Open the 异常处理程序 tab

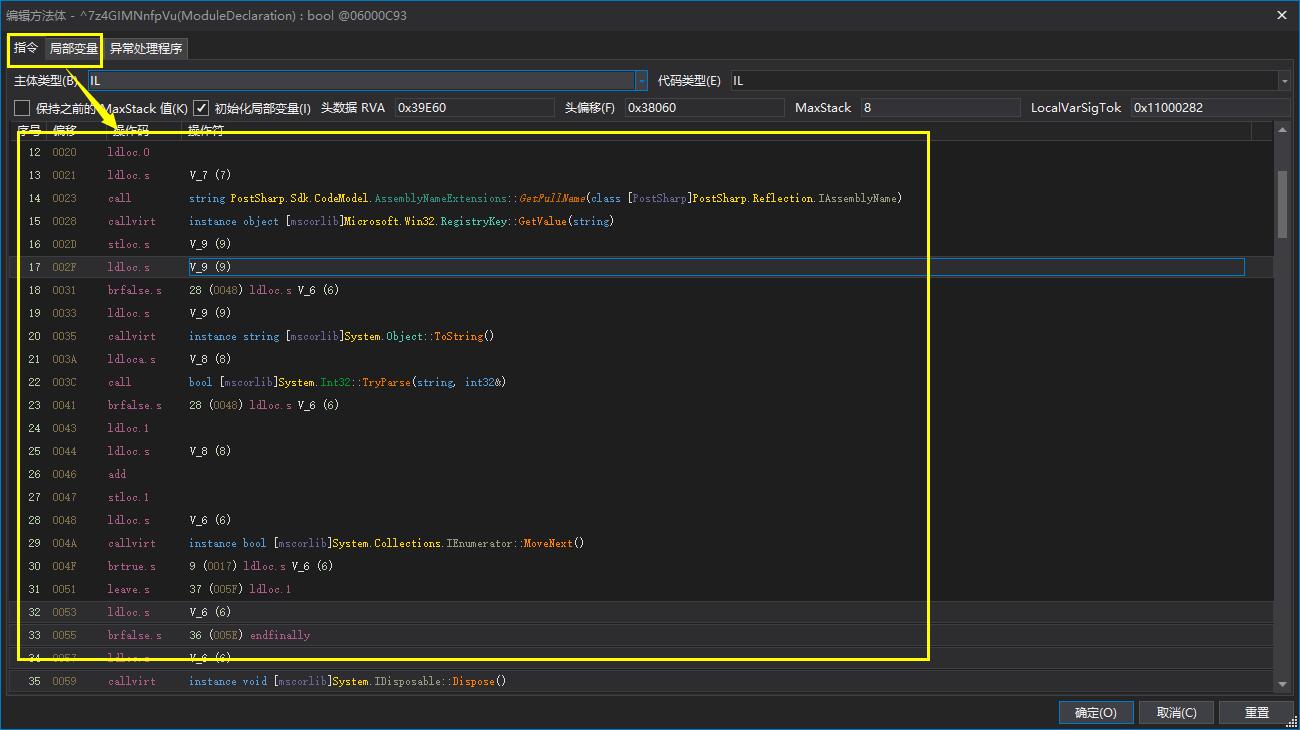pos(145,47)
